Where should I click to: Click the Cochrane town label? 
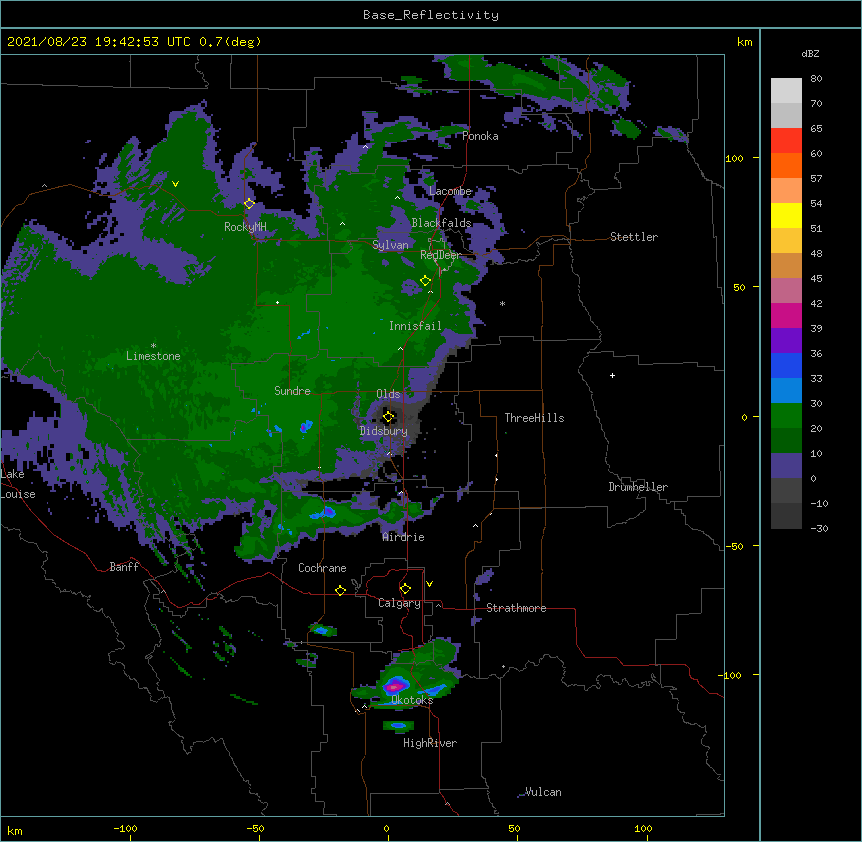322,568
